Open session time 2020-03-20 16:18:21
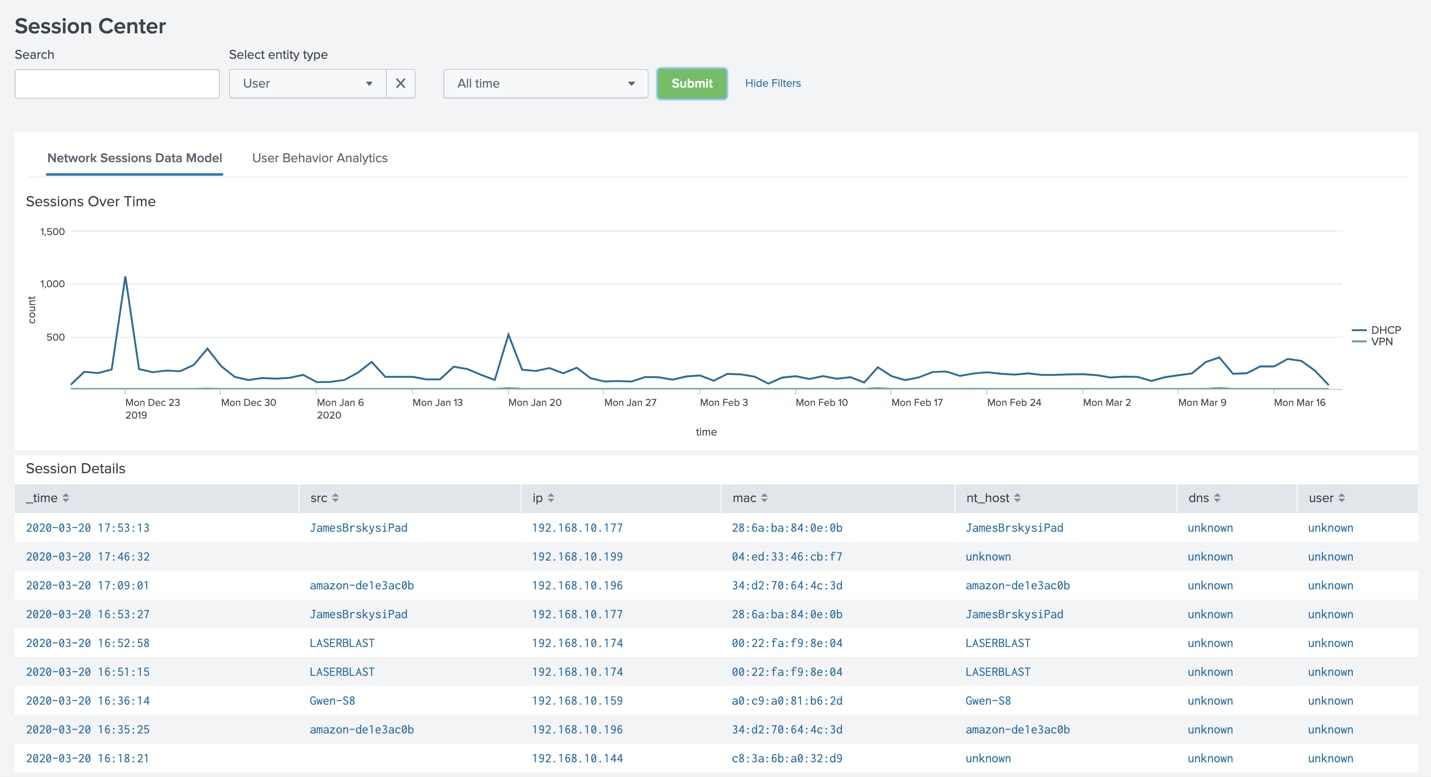Image resolution: width=1431 pixels, height=777 pixels. (88, 759)
